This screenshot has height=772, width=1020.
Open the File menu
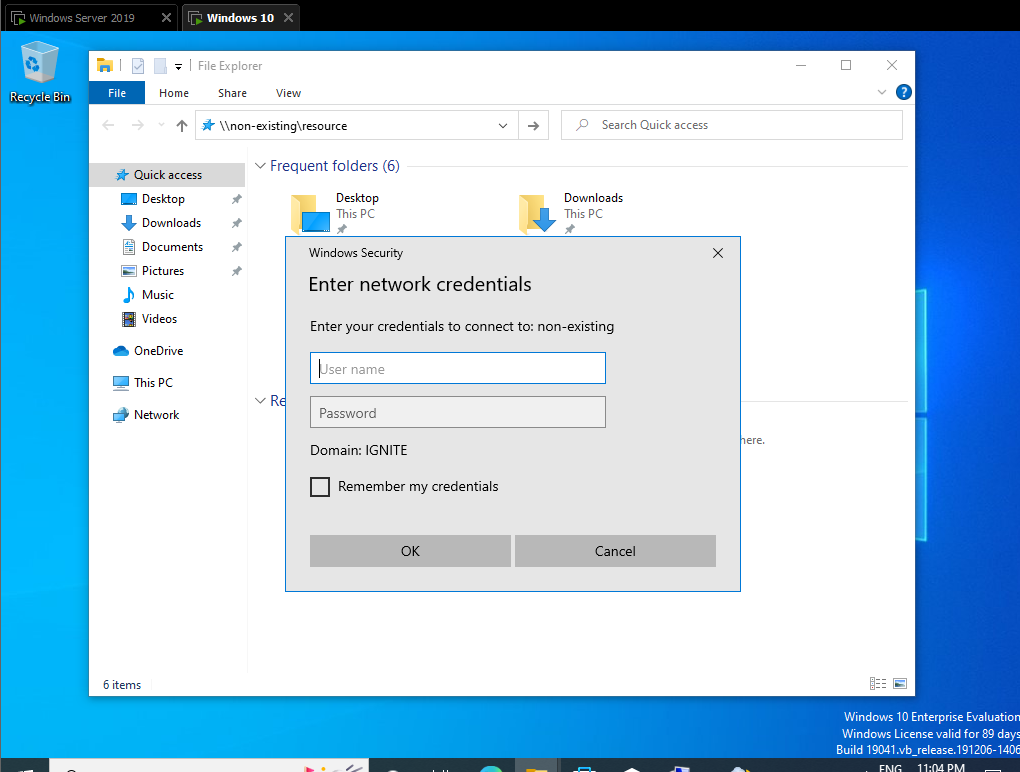coord(117,92)
